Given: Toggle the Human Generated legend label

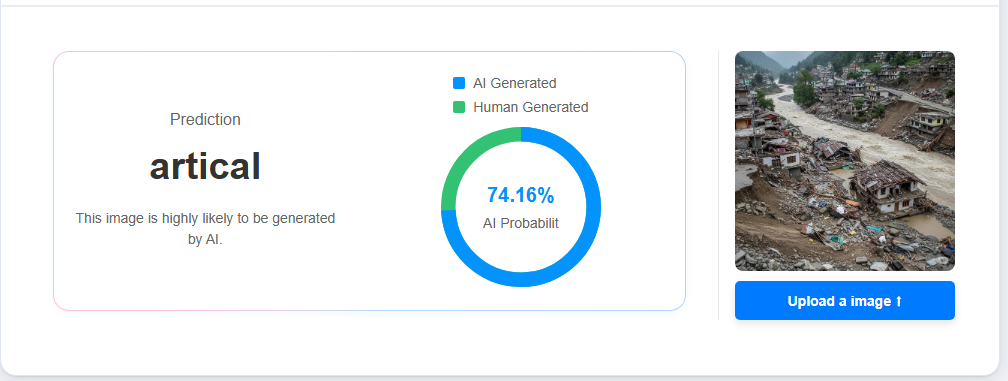Looking at the screenshot, I should click(x=530, y=107).
